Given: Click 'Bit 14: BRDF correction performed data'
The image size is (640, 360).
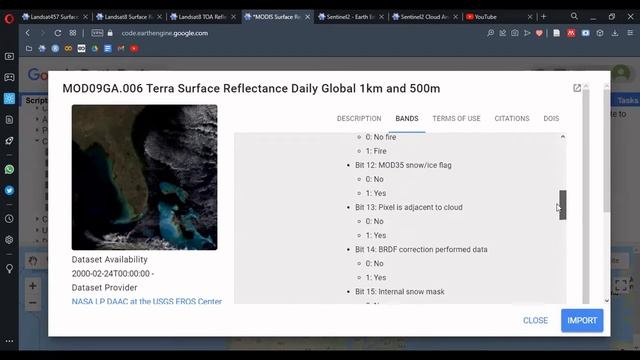Looking at the screenshot, I should (421, 249).
